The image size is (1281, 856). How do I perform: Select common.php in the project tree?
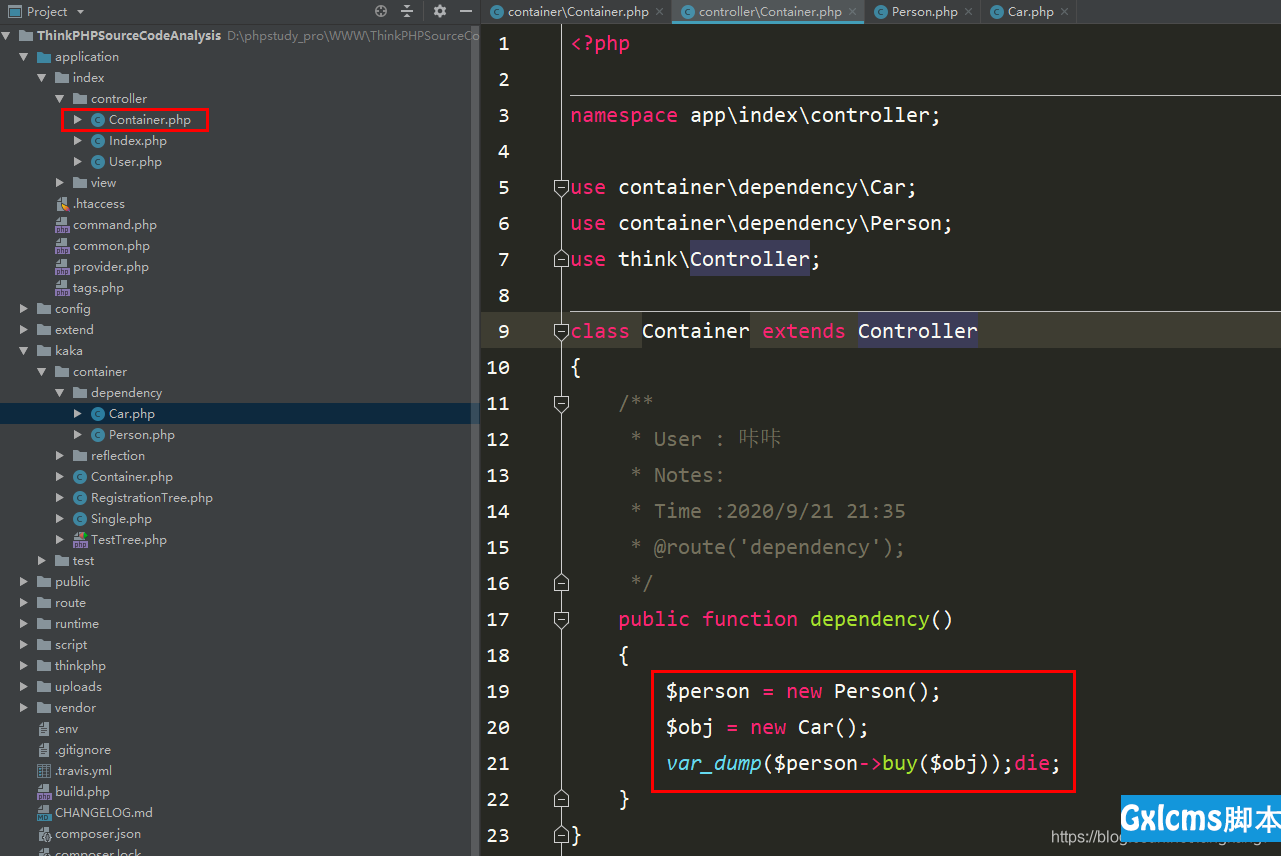[x=111, y=246]
